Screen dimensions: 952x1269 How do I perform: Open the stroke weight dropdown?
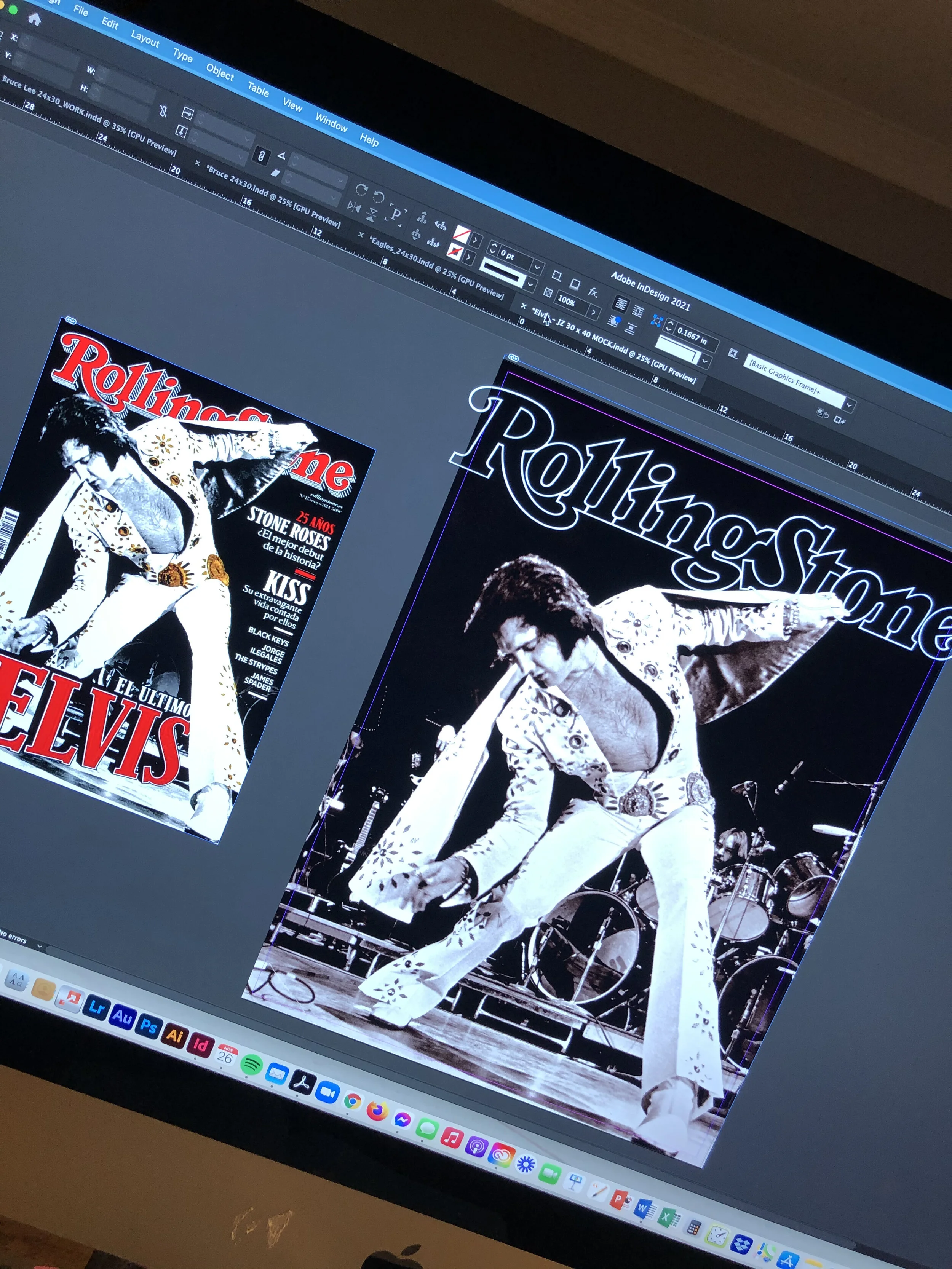537,267
